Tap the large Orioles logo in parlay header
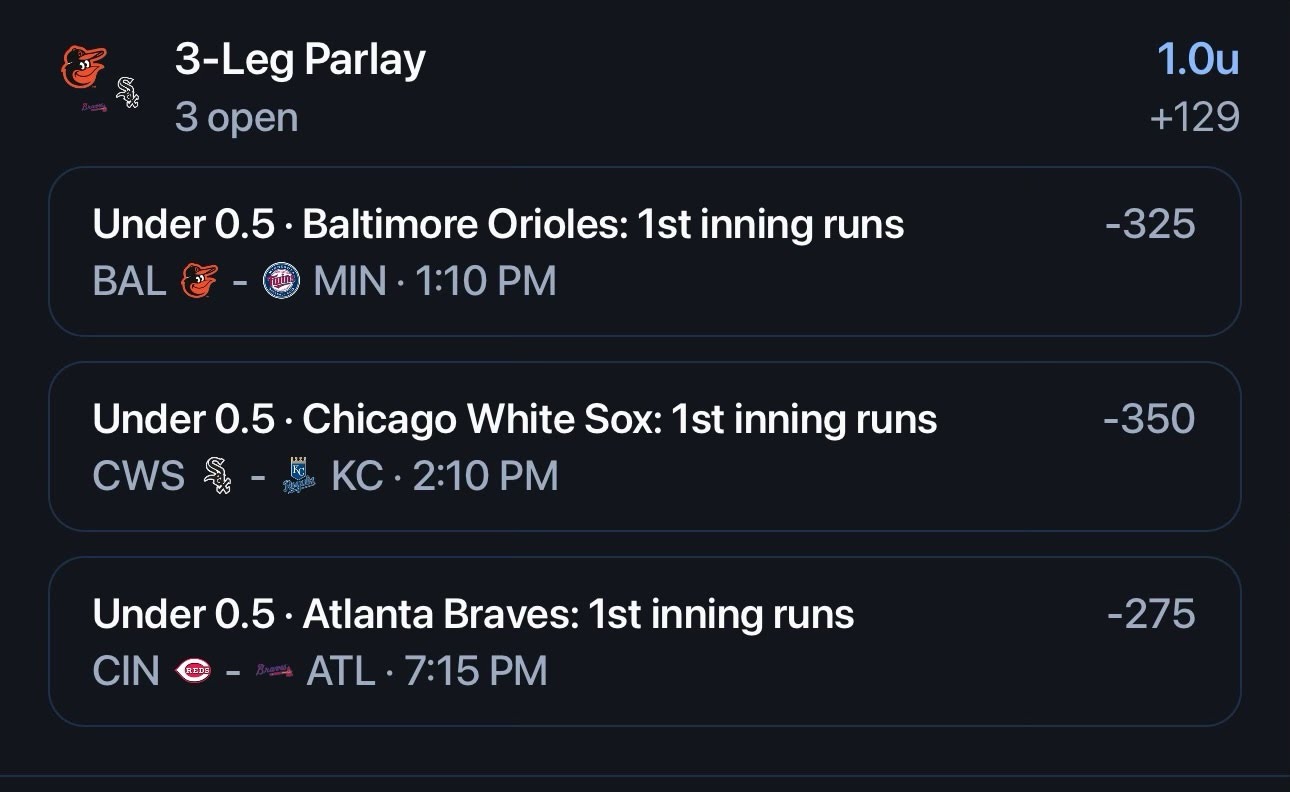This screenshot has height=792, width=1290. point(84,68)
